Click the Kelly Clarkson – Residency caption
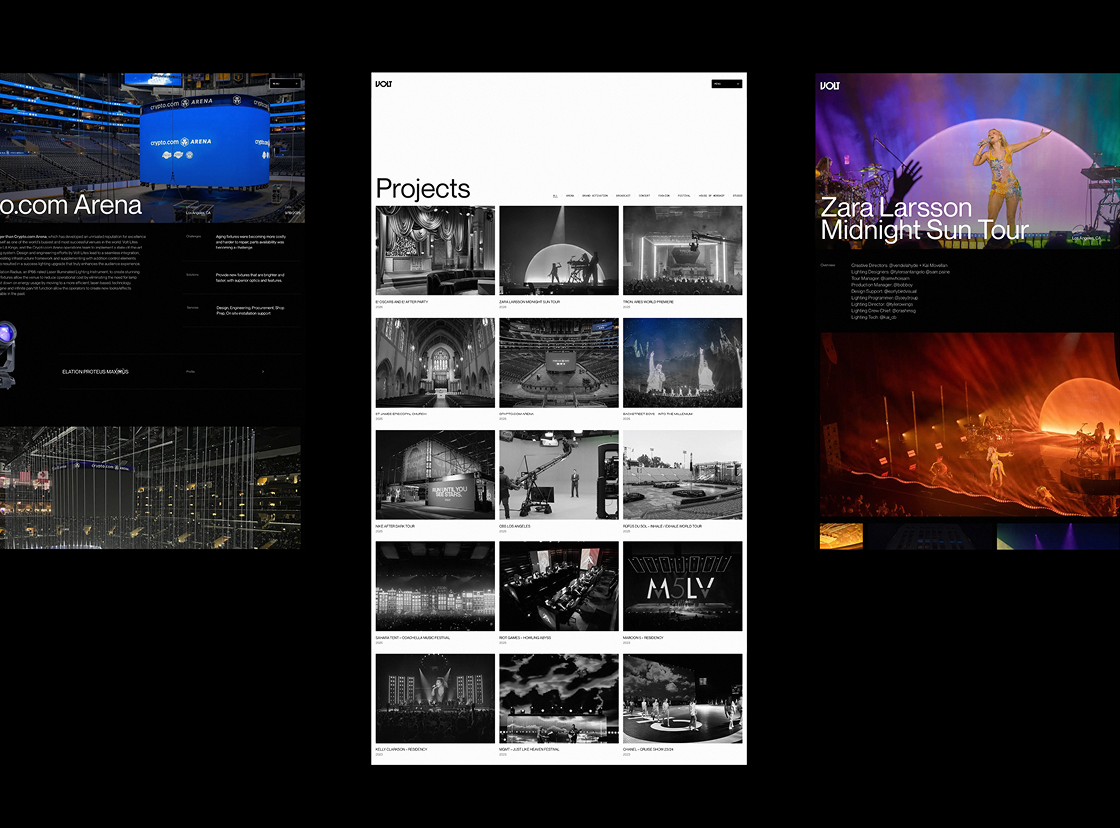 [x=401, y=749]
